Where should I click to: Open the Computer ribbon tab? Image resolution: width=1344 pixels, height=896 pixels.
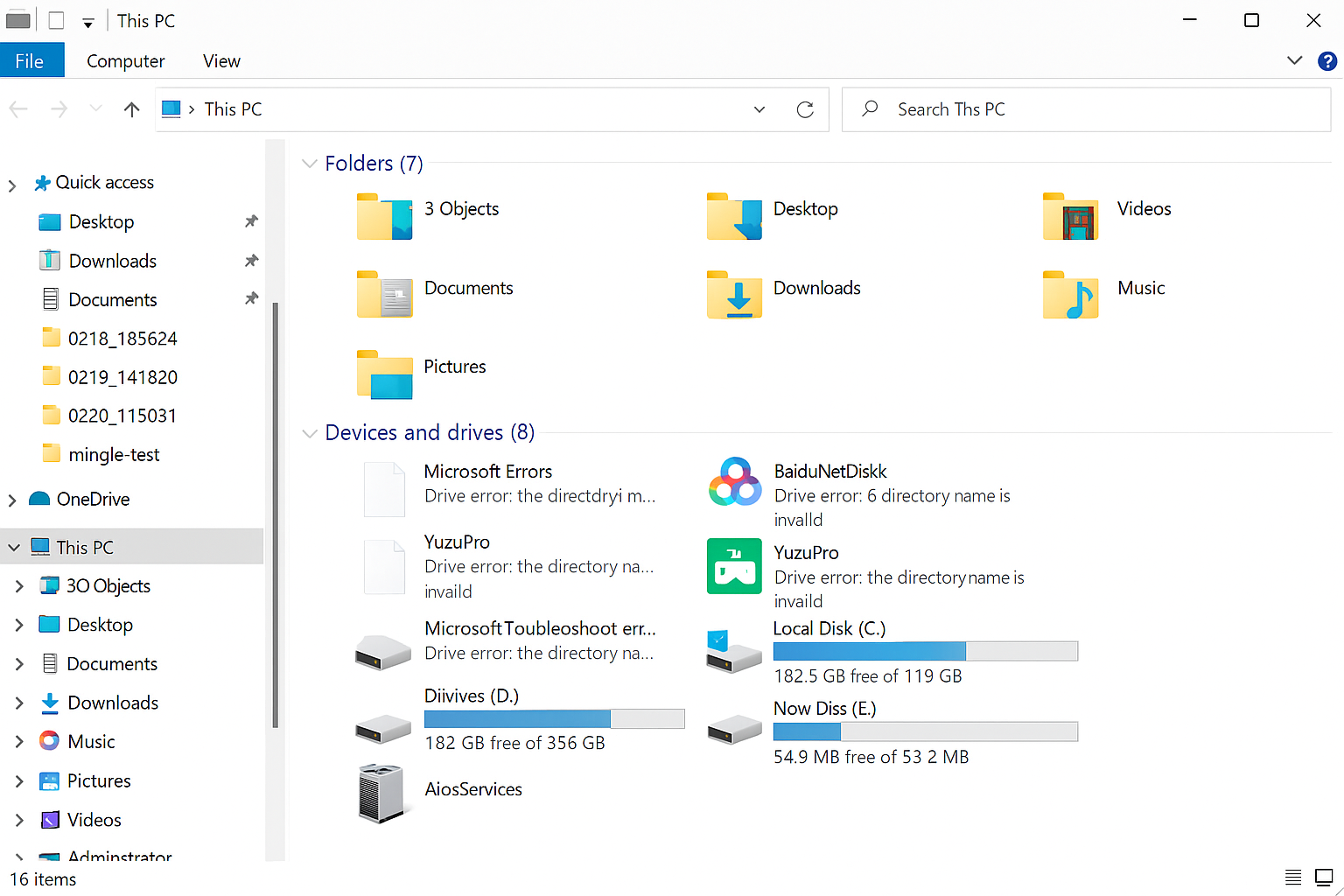(x=125, y=61)
